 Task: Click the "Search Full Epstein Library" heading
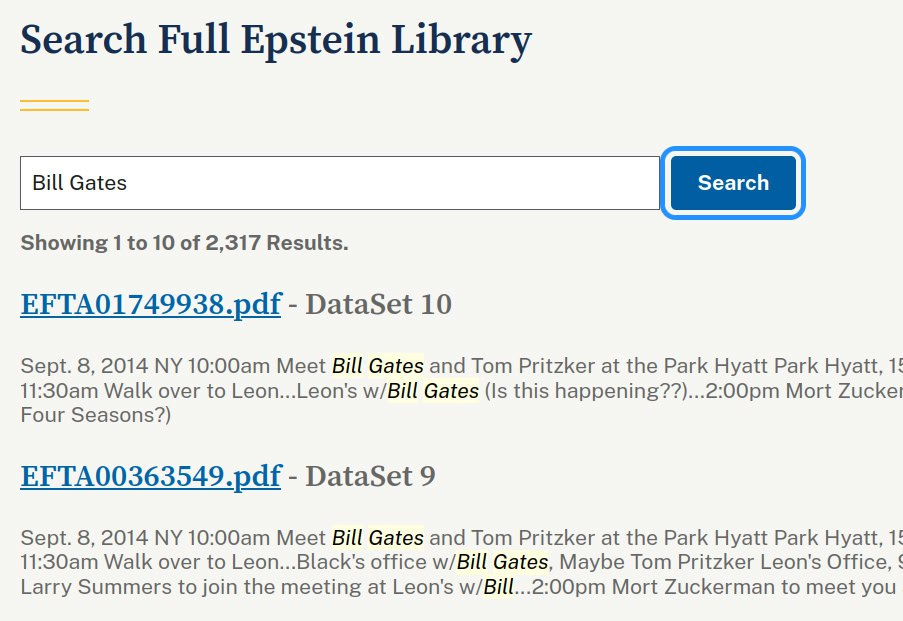coord(276,40)
